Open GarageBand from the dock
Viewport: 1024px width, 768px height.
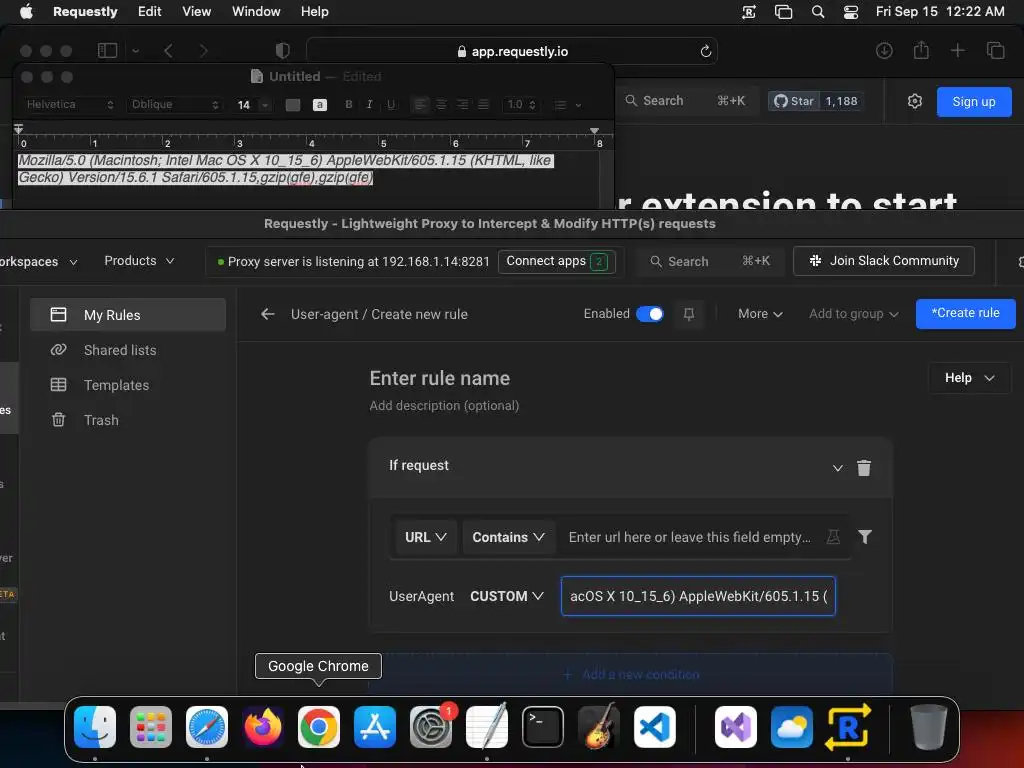[x=599, y=727]
